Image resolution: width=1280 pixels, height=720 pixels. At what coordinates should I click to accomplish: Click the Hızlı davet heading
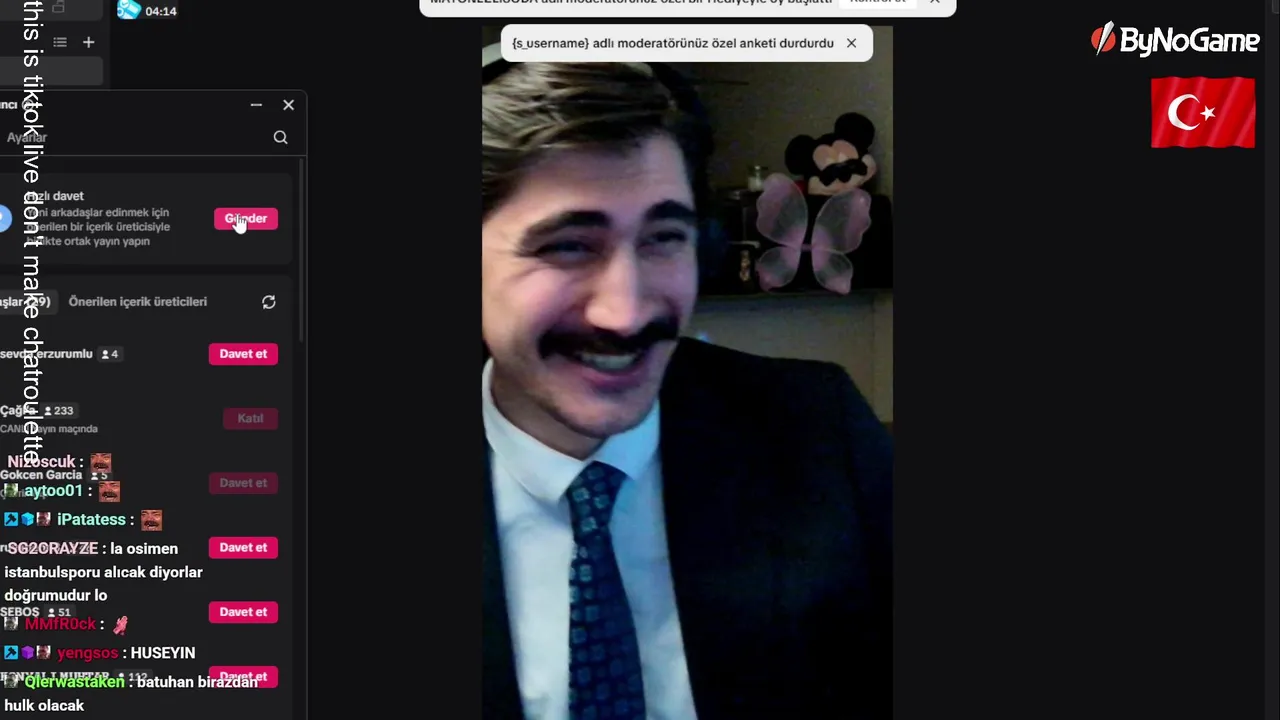[x=56, y=196]
